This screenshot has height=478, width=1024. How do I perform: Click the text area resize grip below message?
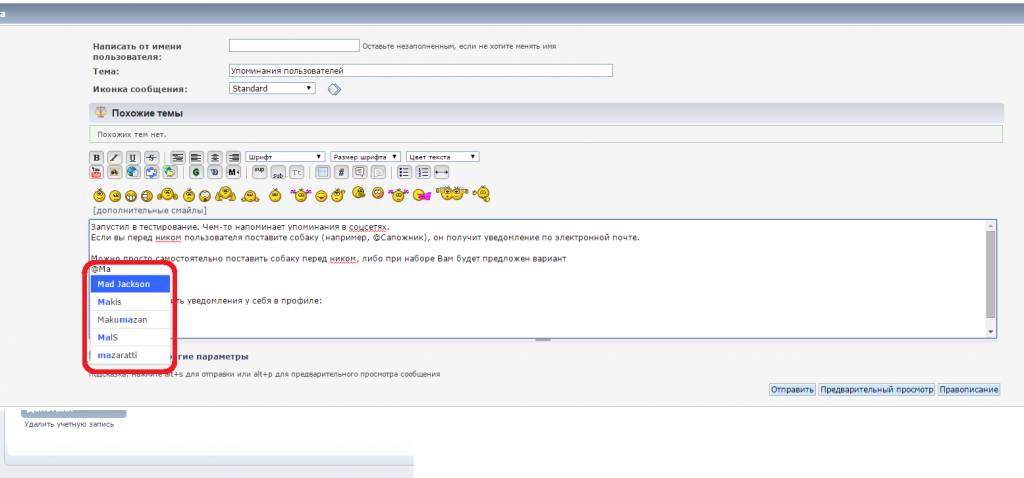click(543, 340)
